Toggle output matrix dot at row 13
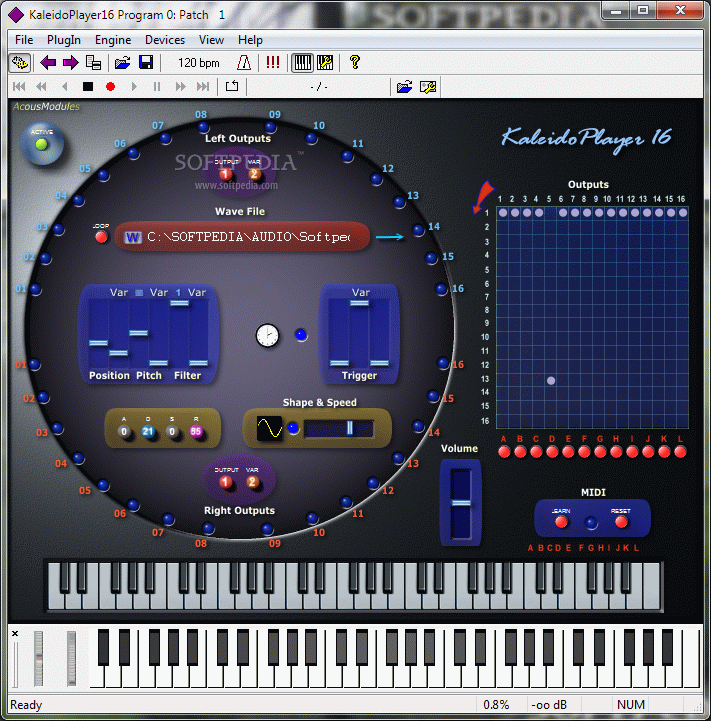Screen dimensions: 711x721 click(551, 380)
